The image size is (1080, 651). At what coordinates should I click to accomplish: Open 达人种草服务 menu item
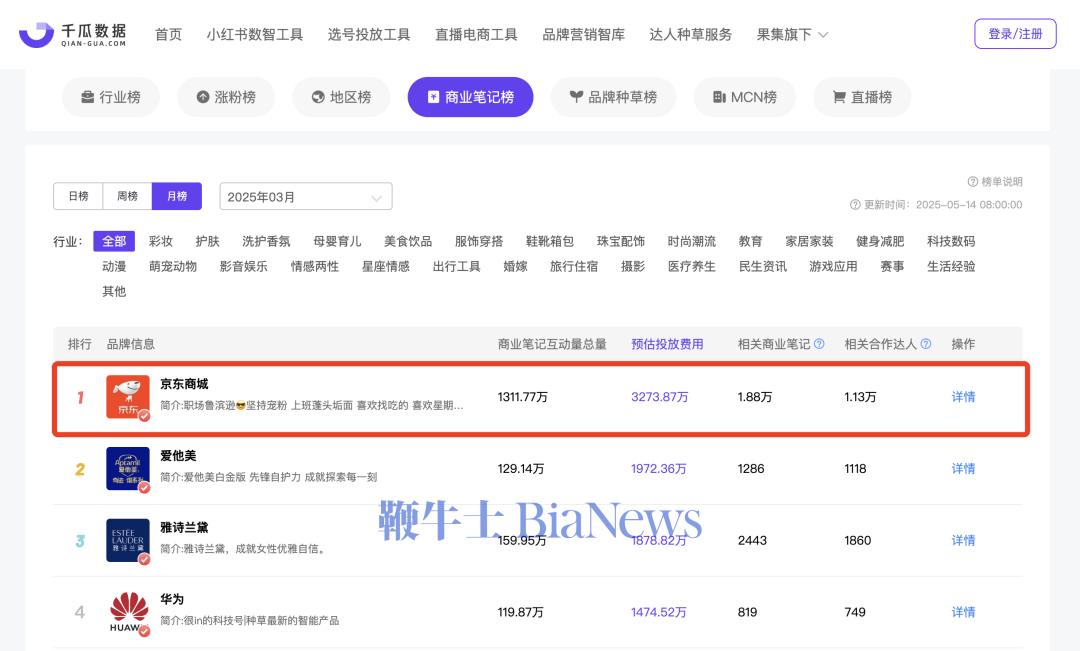(x=691, y=34)
